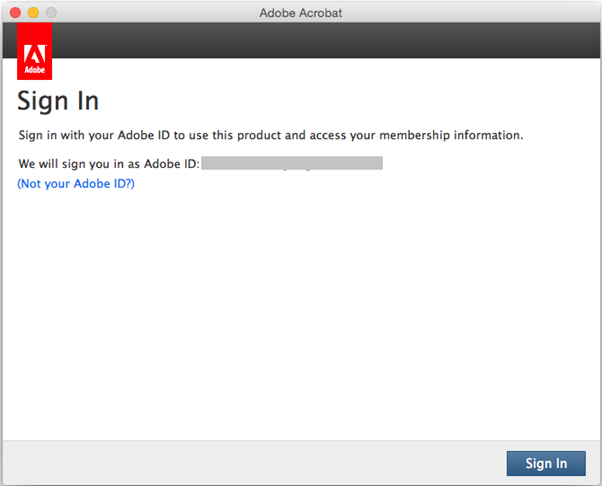Click the "Adobe Acrobat" window title text

tap(301, 12)
